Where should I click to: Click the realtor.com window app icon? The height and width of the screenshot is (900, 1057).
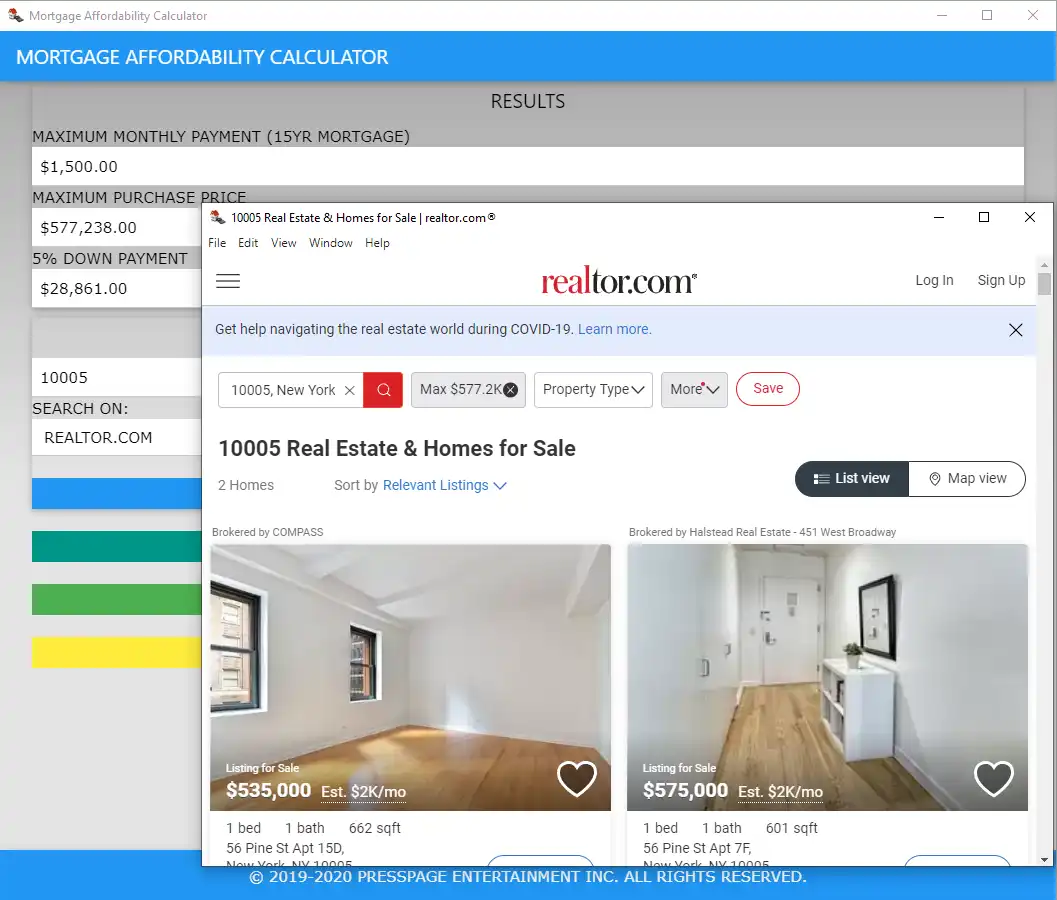pyautogui.click(x=218, y=217)
